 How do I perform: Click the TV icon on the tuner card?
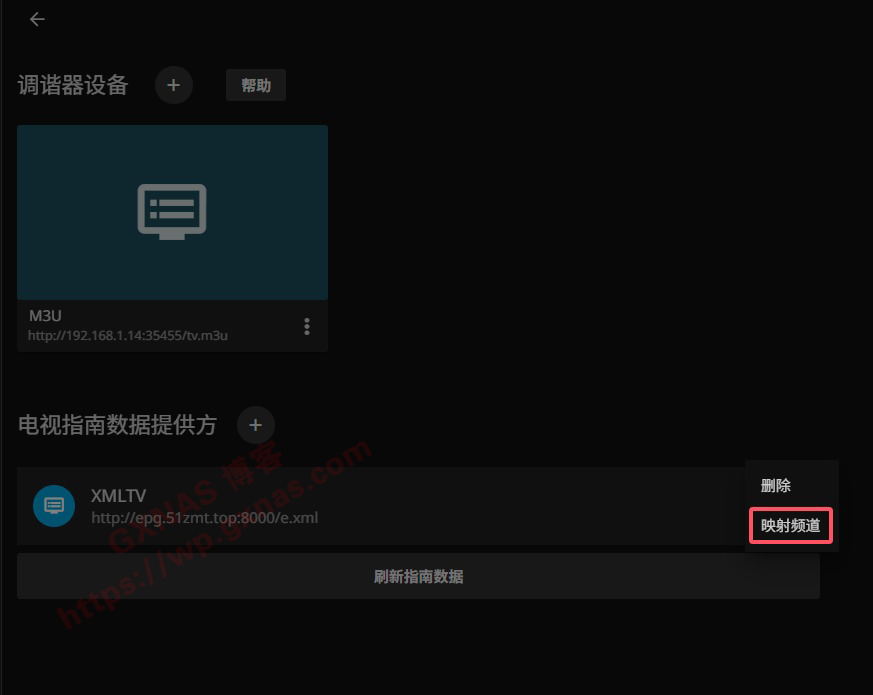point(172,211)
